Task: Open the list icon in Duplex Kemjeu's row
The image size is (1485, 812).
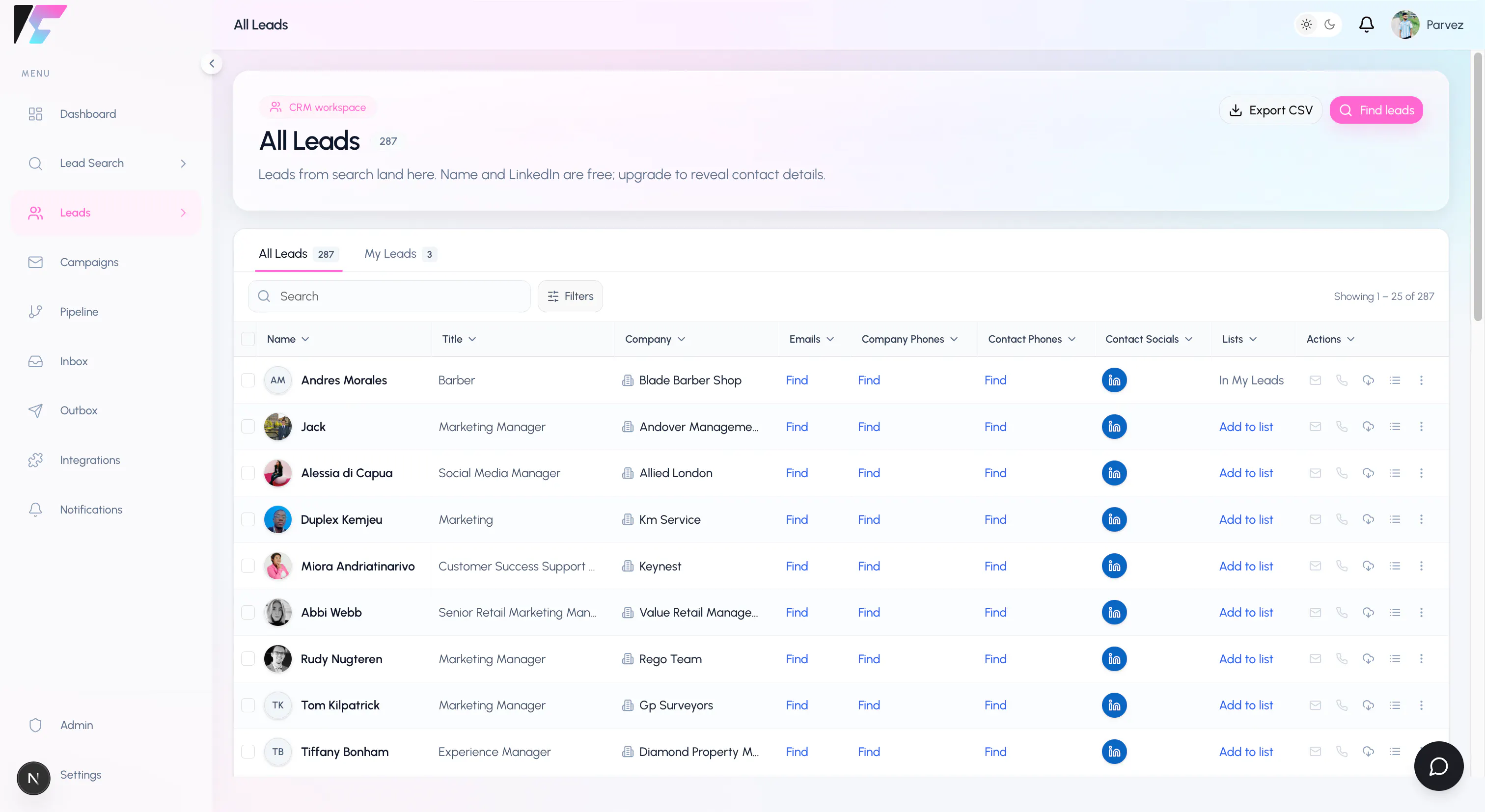Action: tap(1395, 520)
